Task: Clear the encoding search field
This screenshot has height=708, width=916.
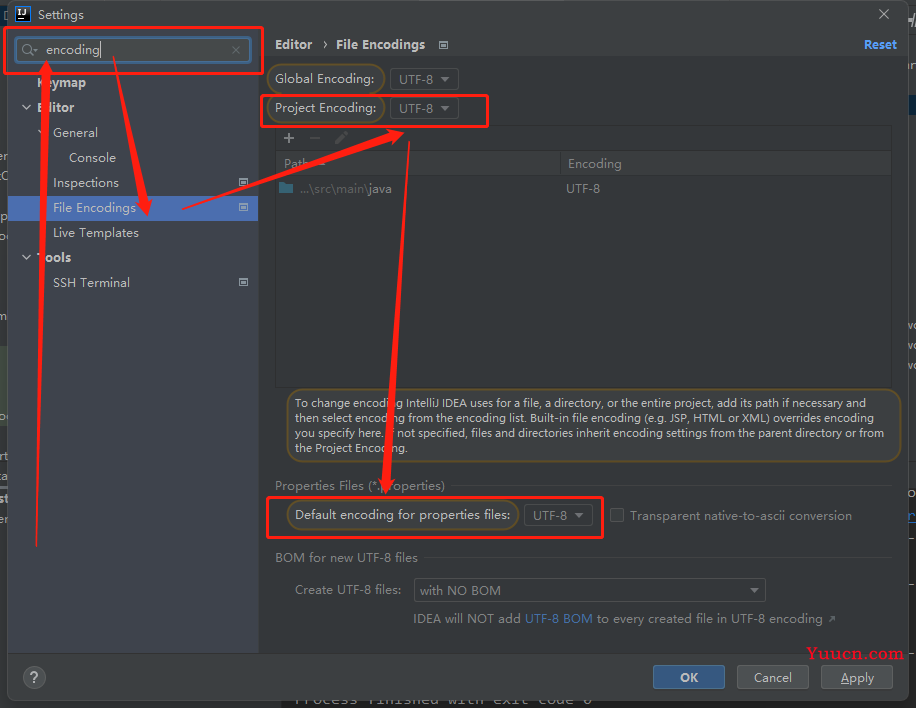Action: pyautogui.click(x=236, y=50)
